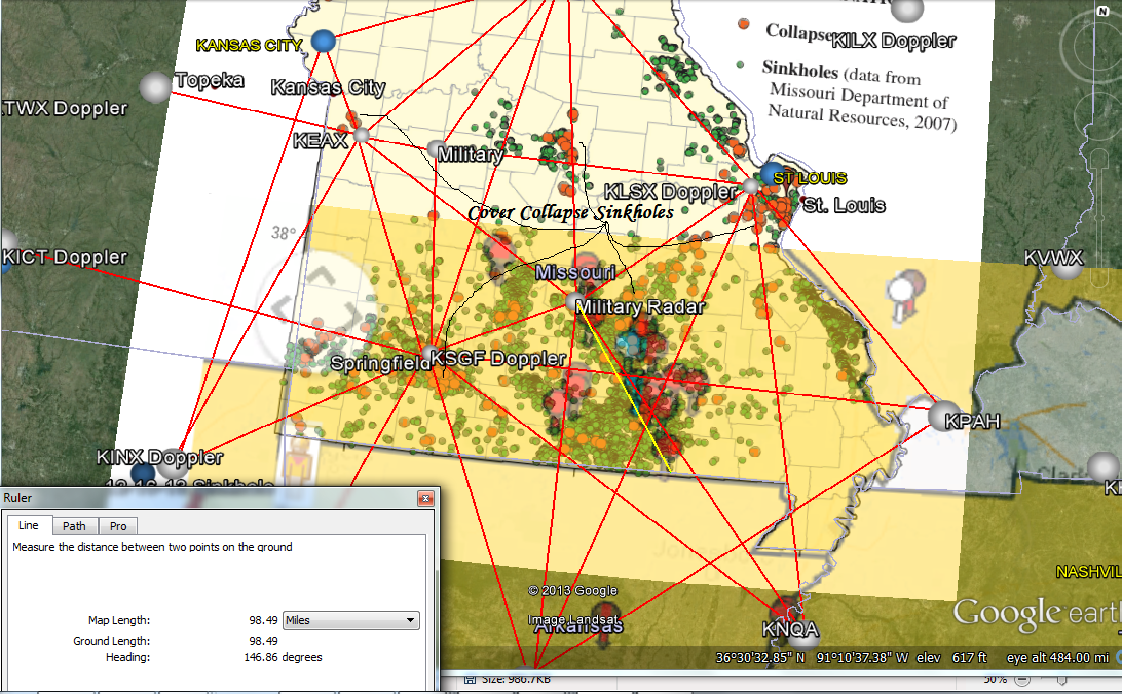Select the Military Radar placemark
The height and width of the screenshot is (694, 1122).
coord(574,301)
